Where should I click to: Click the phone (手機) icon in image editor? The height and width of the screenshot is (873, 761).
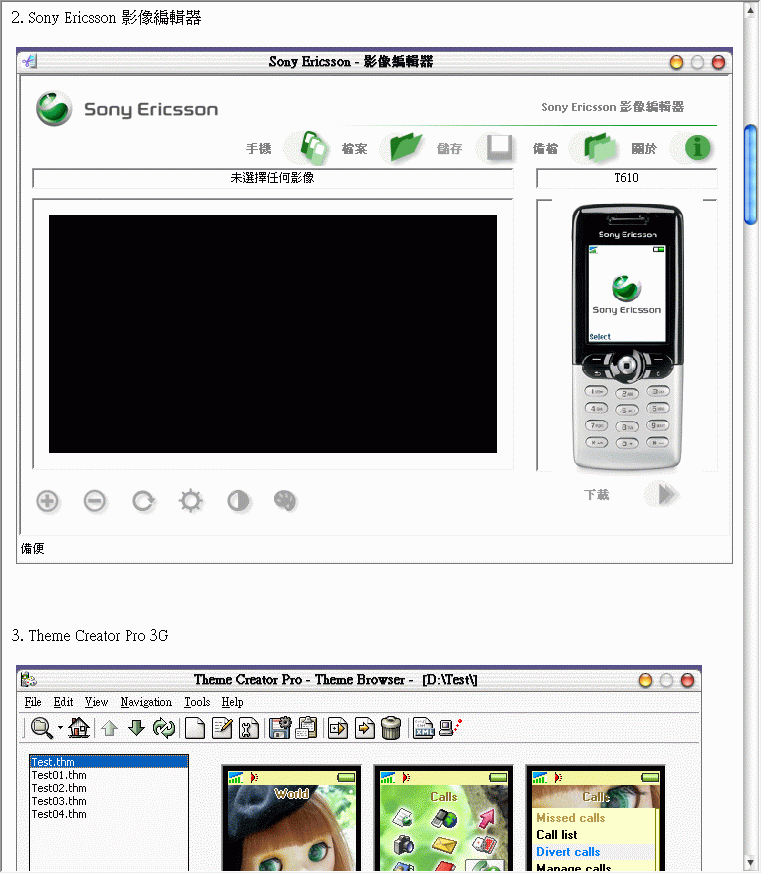tap(314, 148)
